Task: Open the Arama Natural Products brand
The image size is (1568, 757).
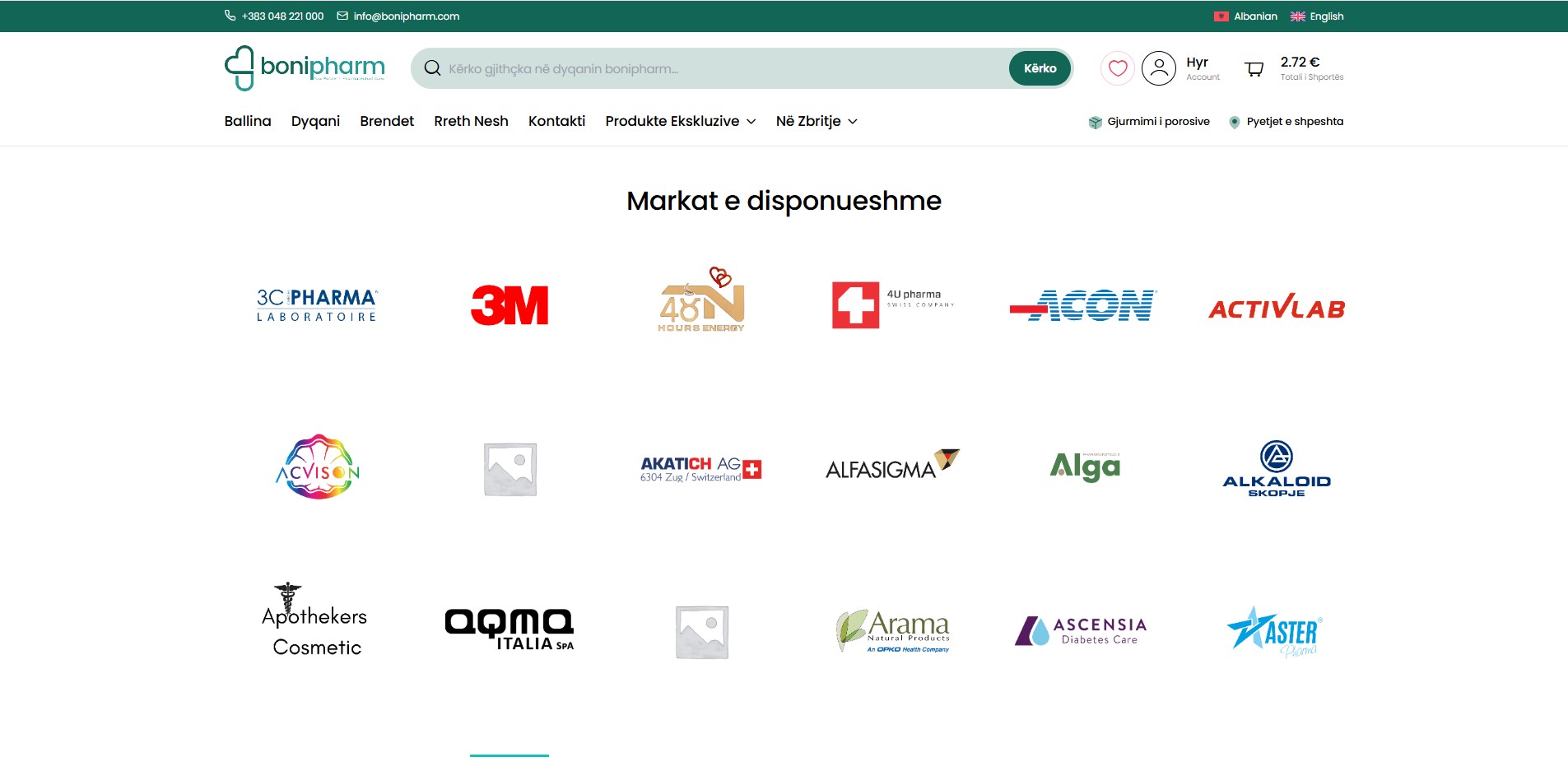Action: click(893, 631)
